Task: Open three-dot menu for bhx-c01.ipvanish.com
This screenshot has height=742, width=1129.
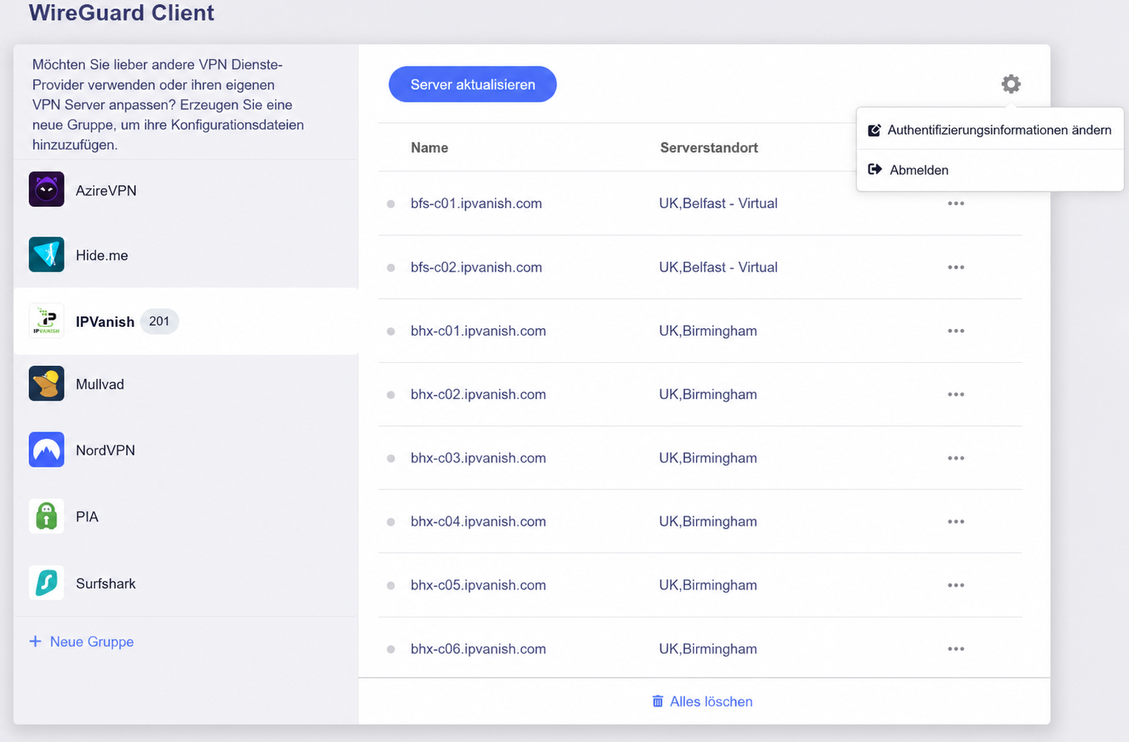Action: [955, 331]
